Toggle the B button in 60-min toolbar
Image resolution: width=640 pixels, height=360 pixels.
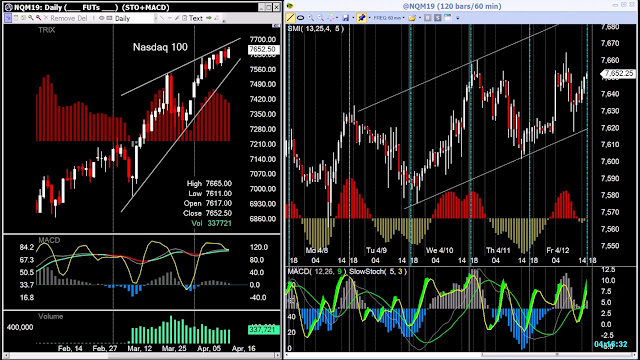427,18
